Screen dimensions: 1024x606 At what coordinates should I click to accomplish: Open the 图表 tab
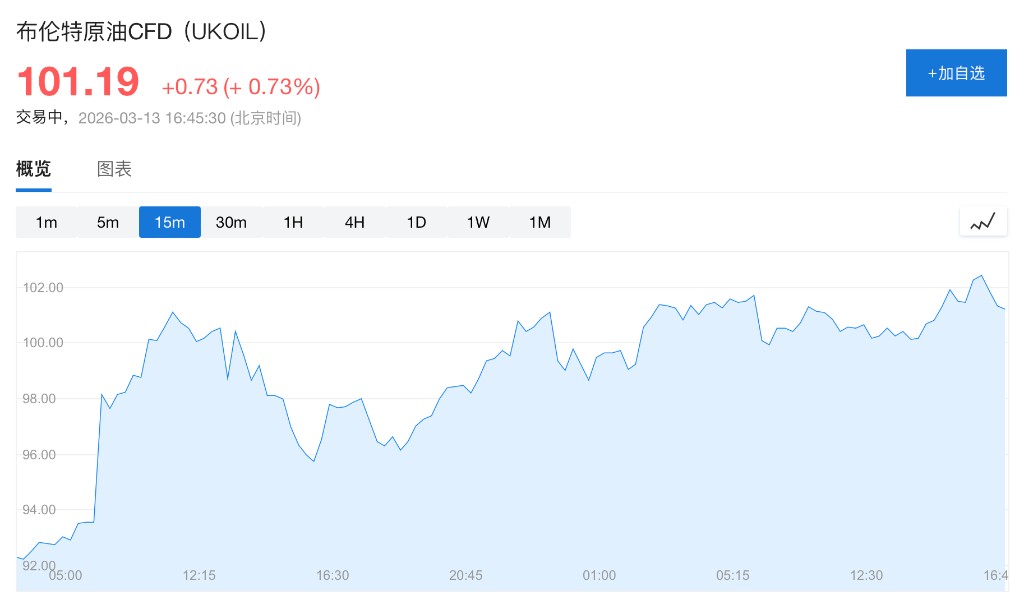click(x=114, y=169)
